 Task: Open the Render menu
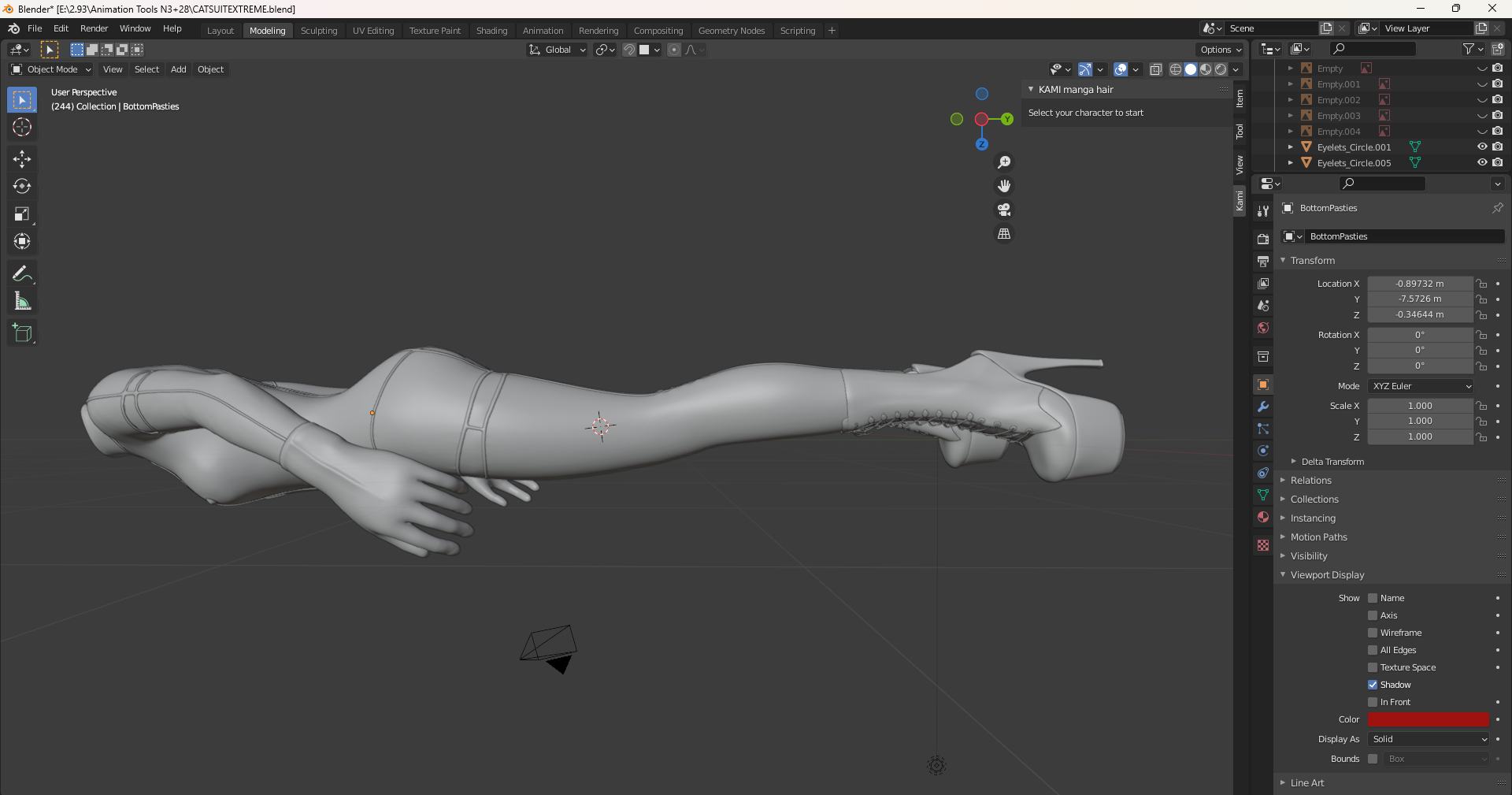pos(94,28)
